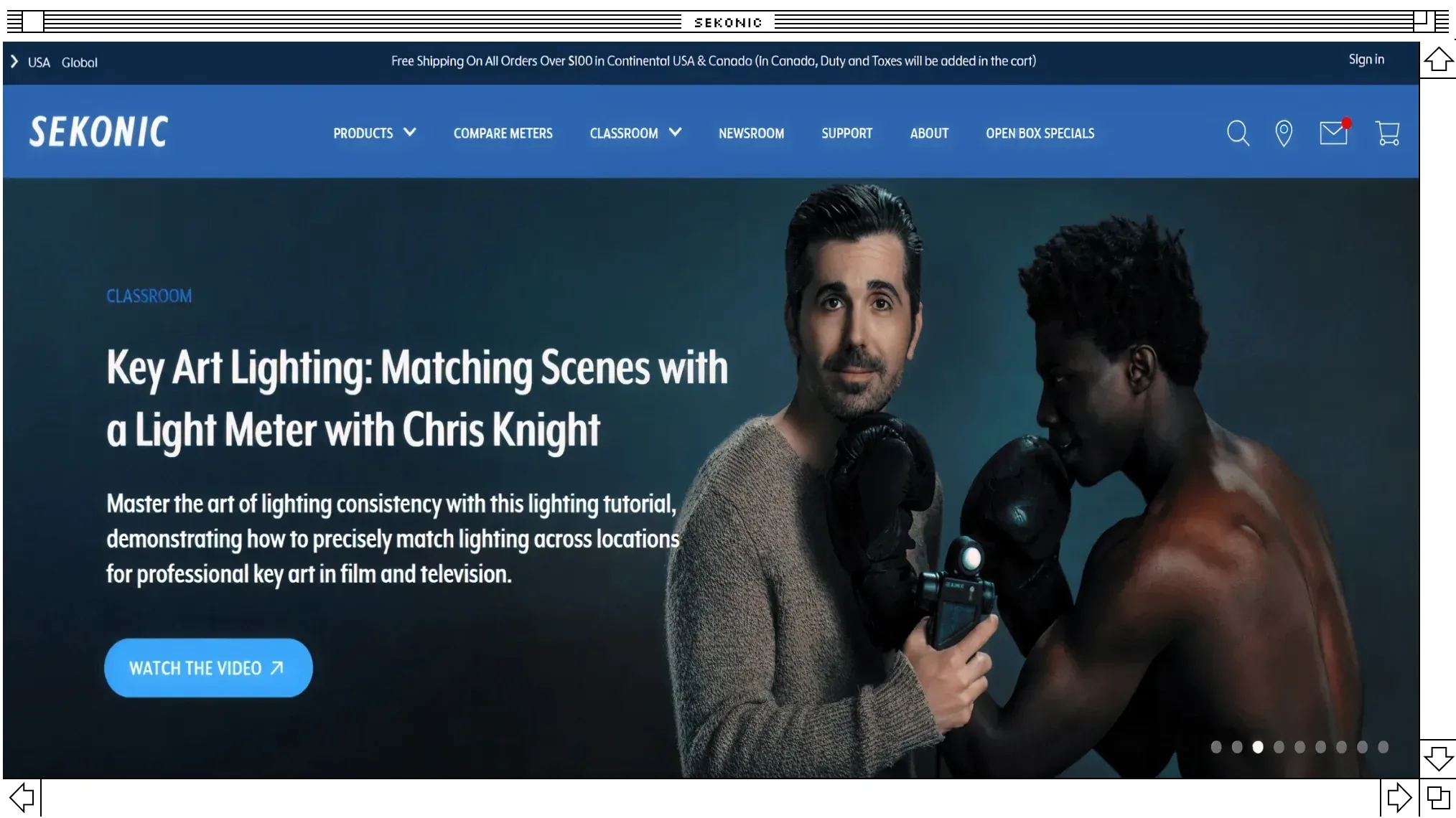The width and height of the screenshot is (1456, 818).
Task: Open the newsletter envelope icon
Action: point(1333,133)
